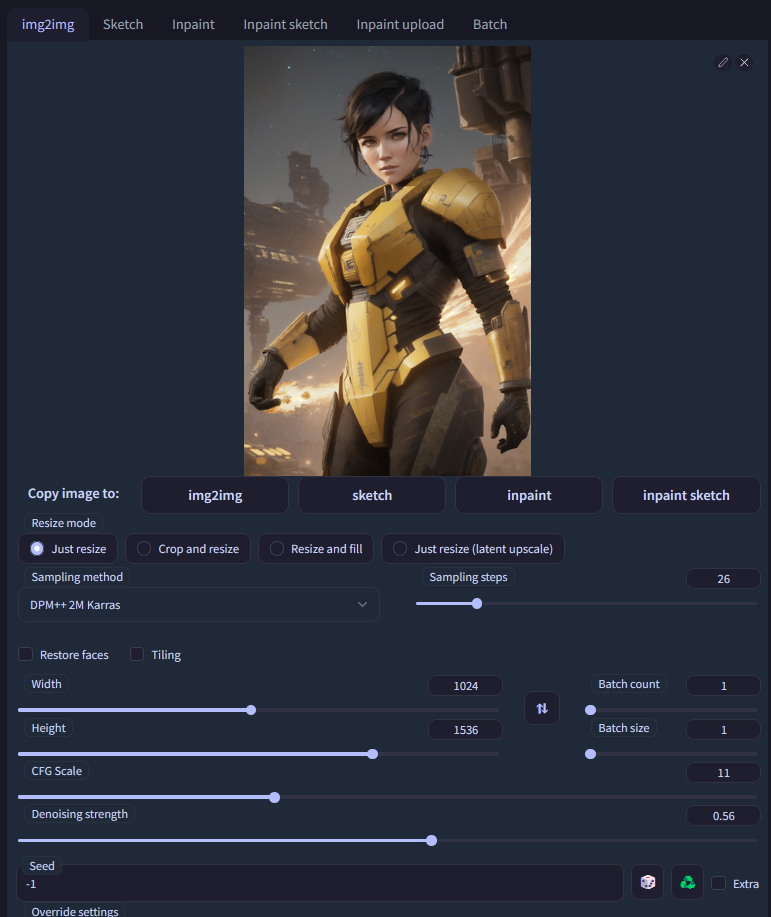Select the Batch tab
The image size is (771, 917).
(490, 25)
